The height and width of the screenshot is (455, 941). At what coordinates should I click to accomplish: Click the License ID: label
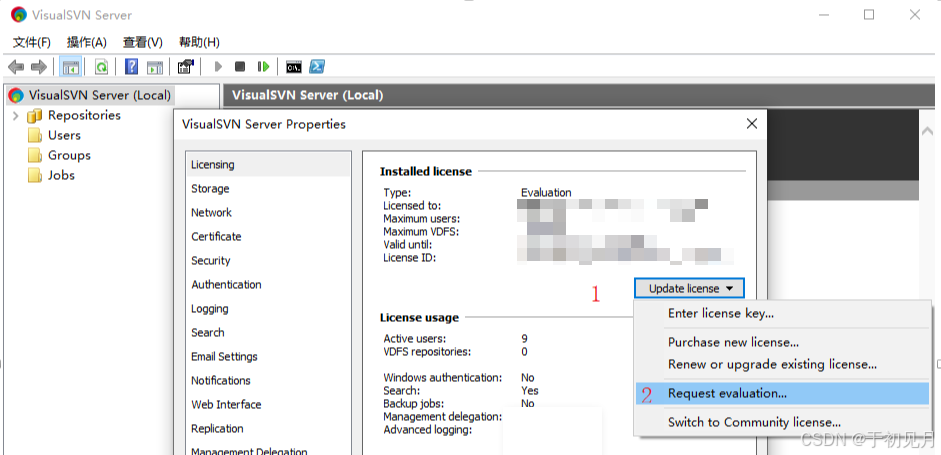409,258
